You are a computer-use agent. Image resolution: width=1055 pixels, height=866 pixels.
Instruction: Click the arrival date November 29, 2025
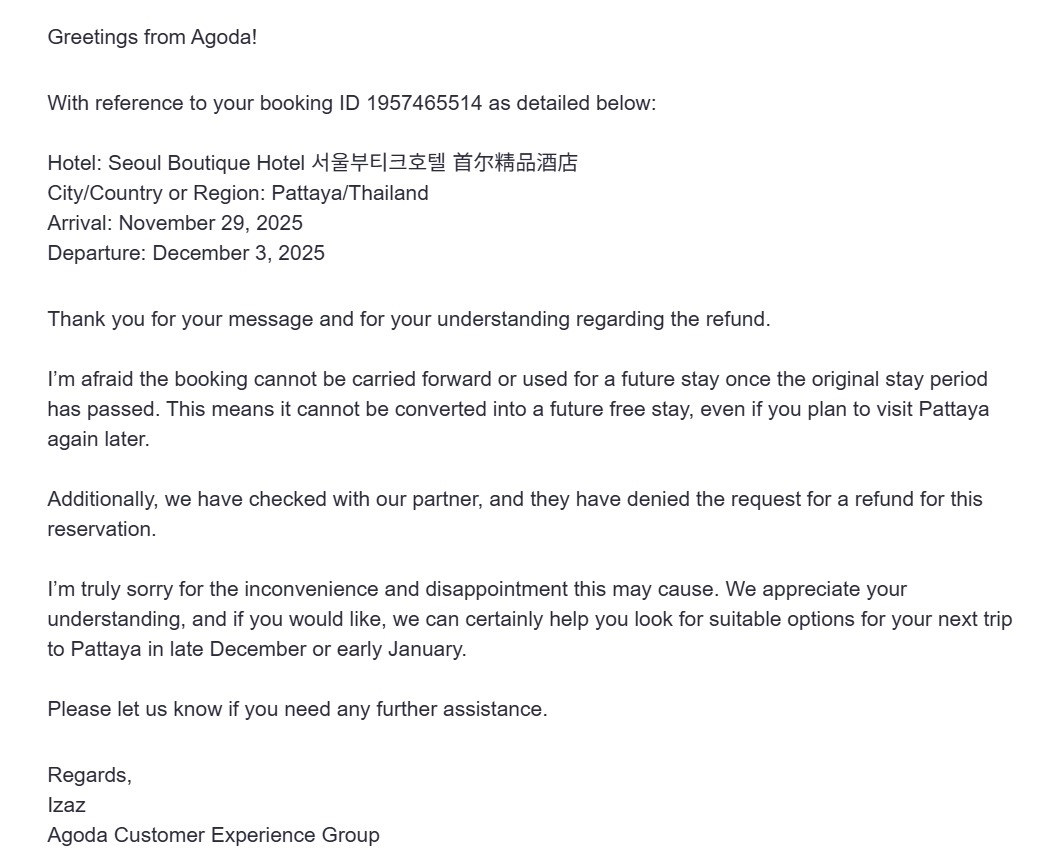coord(210,223)
